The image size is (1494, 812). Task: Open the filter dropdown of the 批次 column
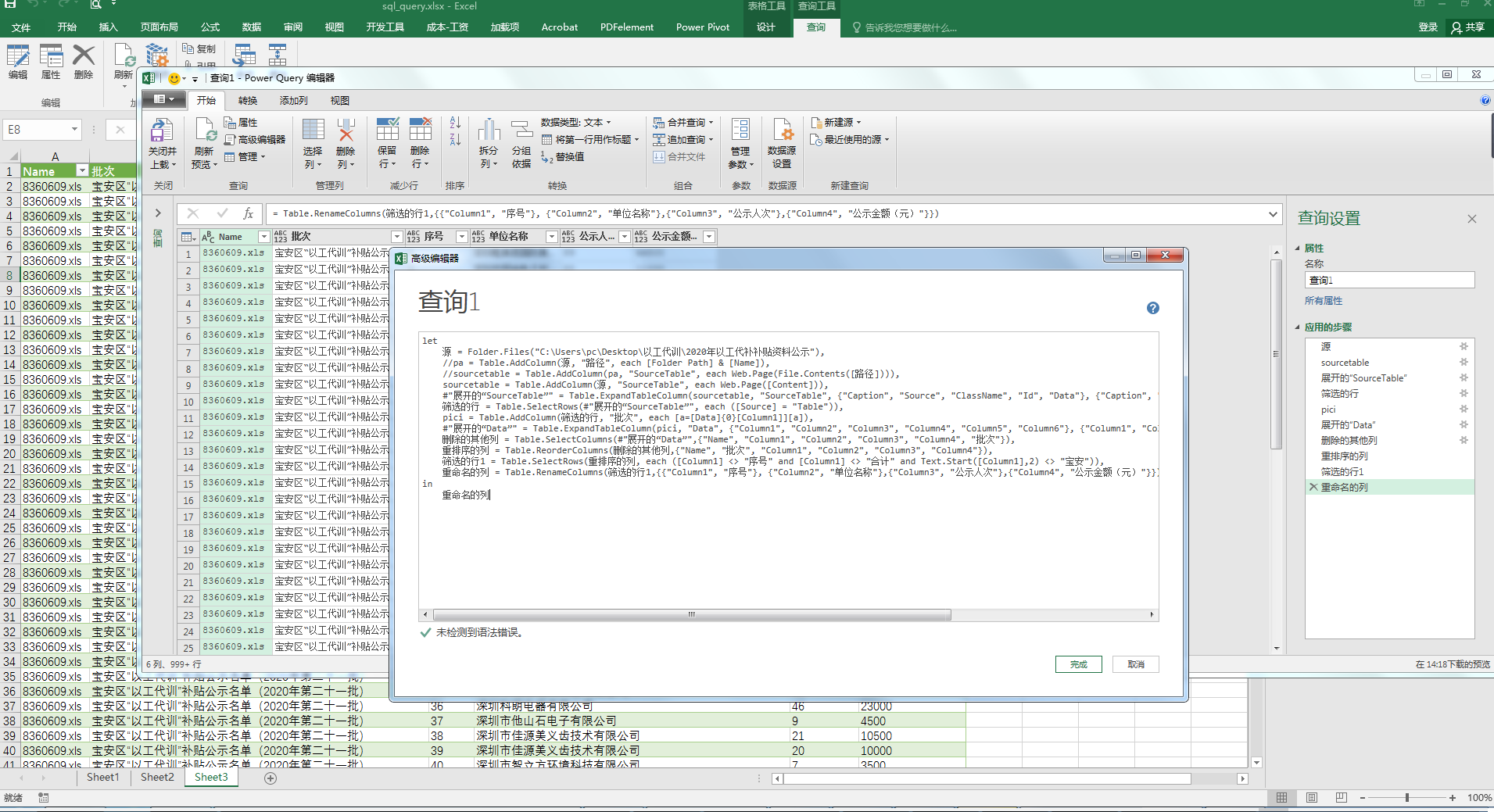(x=396, y=237)
